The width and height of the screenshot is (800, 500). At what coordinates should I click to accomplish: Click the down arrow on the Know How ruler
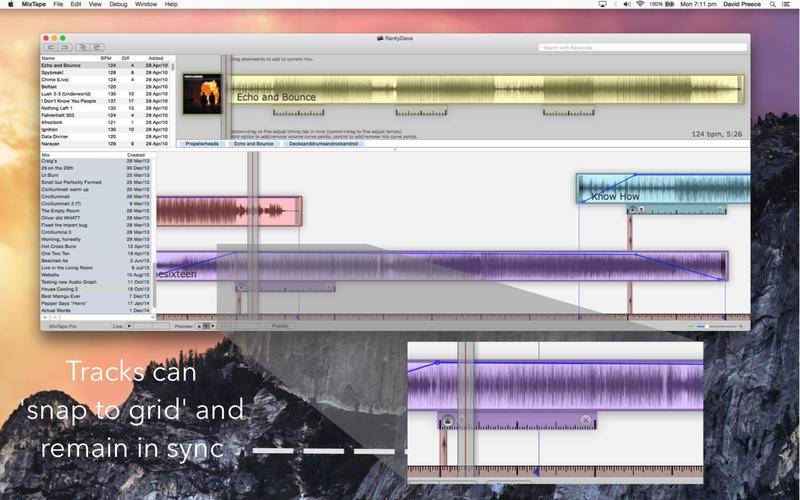point(641,210)
